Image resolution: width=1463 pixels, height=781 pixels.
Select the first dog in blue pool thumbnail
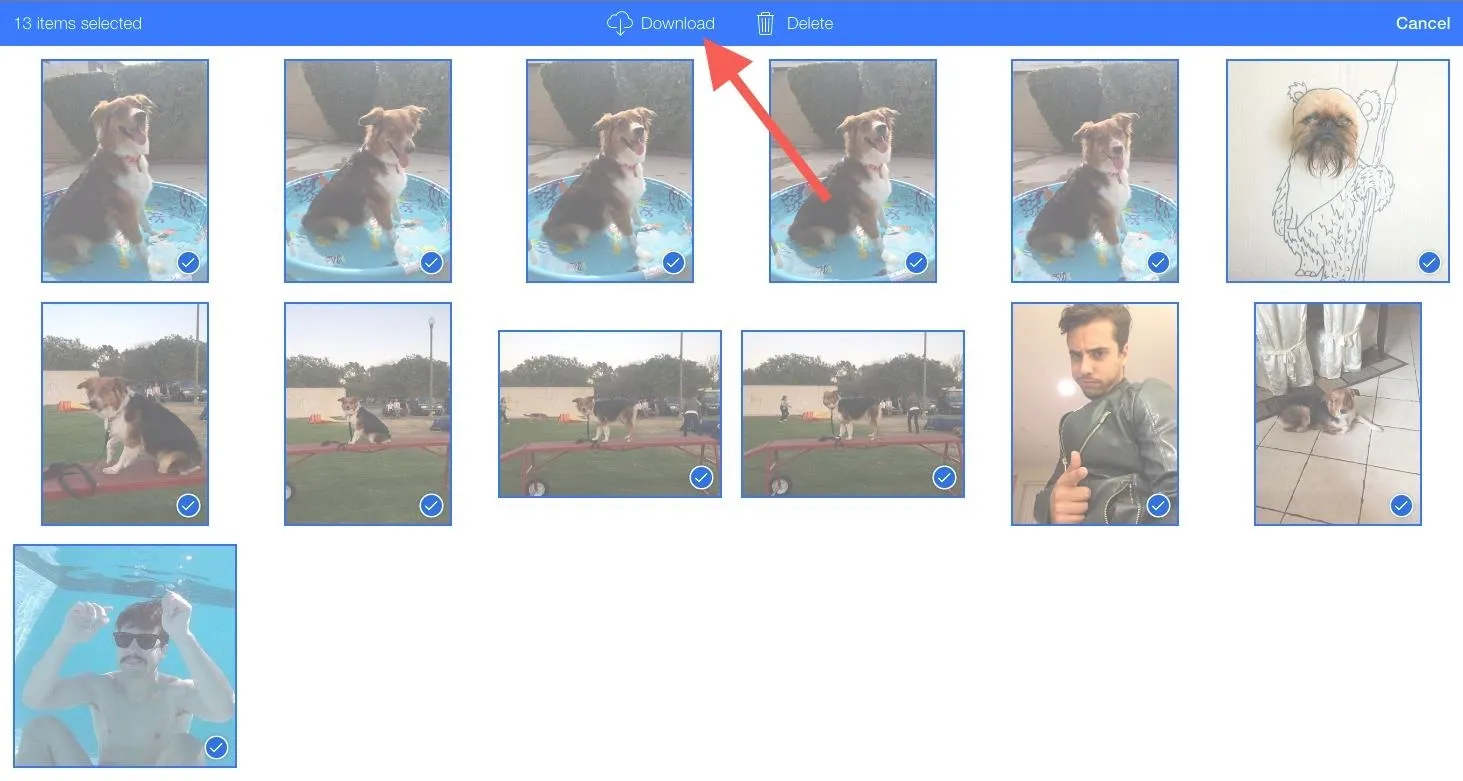coord(125,171)
